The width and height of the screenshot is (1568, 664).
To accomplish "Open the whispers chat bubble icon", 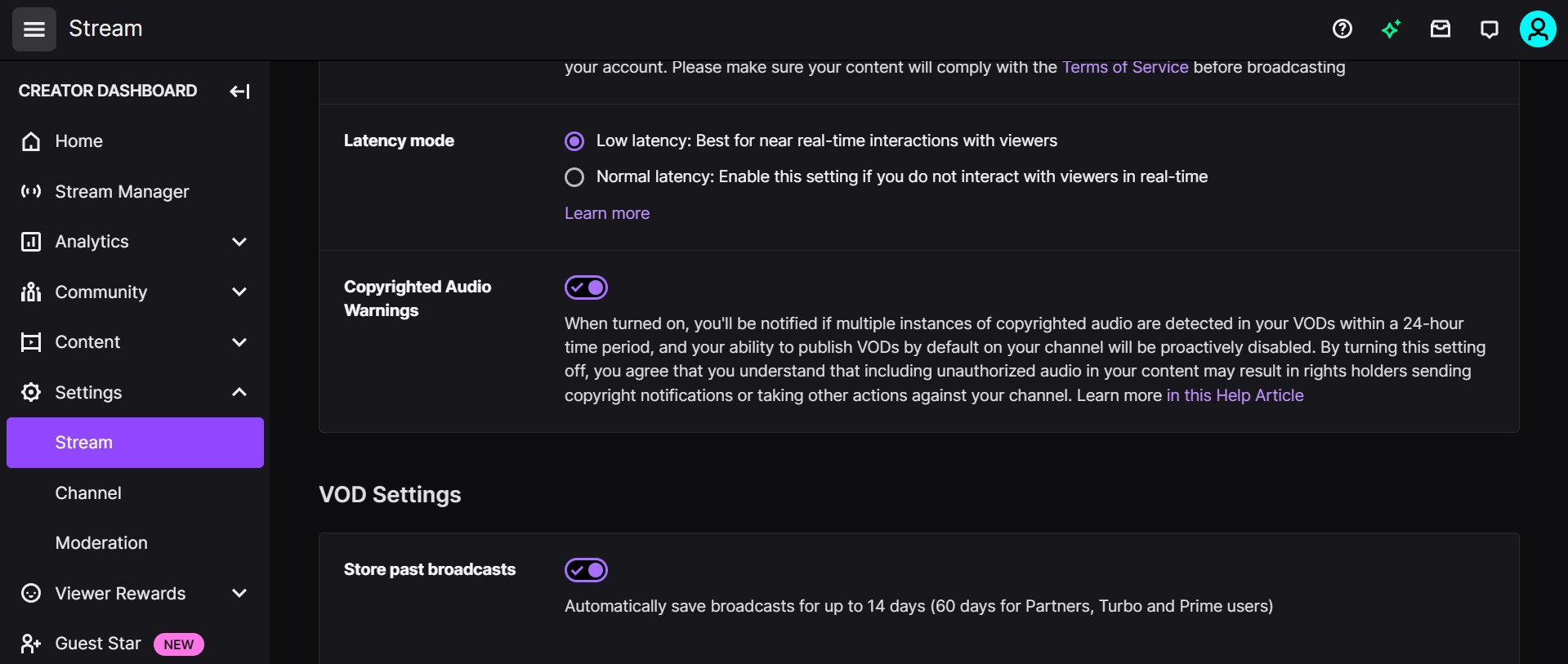I will click(1489, 29).
